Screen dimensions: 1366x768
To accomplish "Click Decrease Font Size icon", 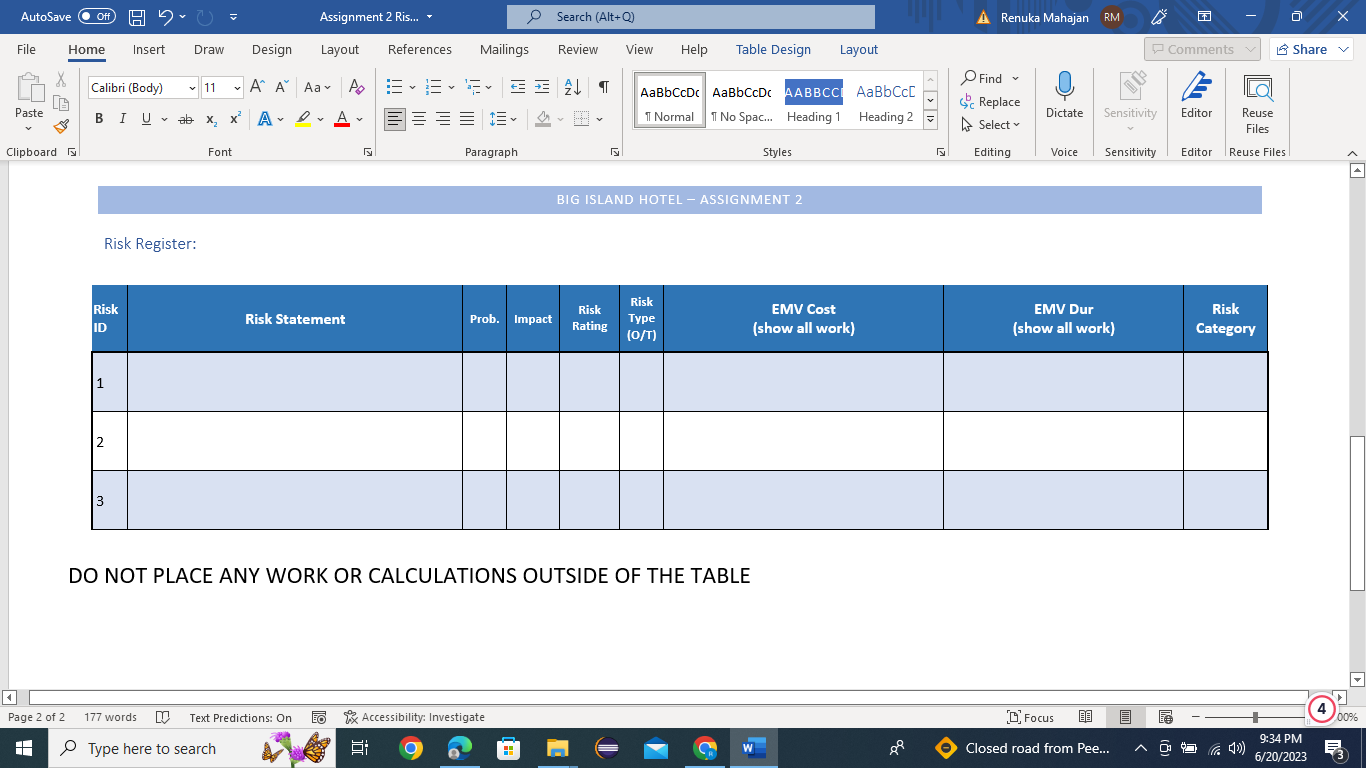I will [x=282, y=88].
